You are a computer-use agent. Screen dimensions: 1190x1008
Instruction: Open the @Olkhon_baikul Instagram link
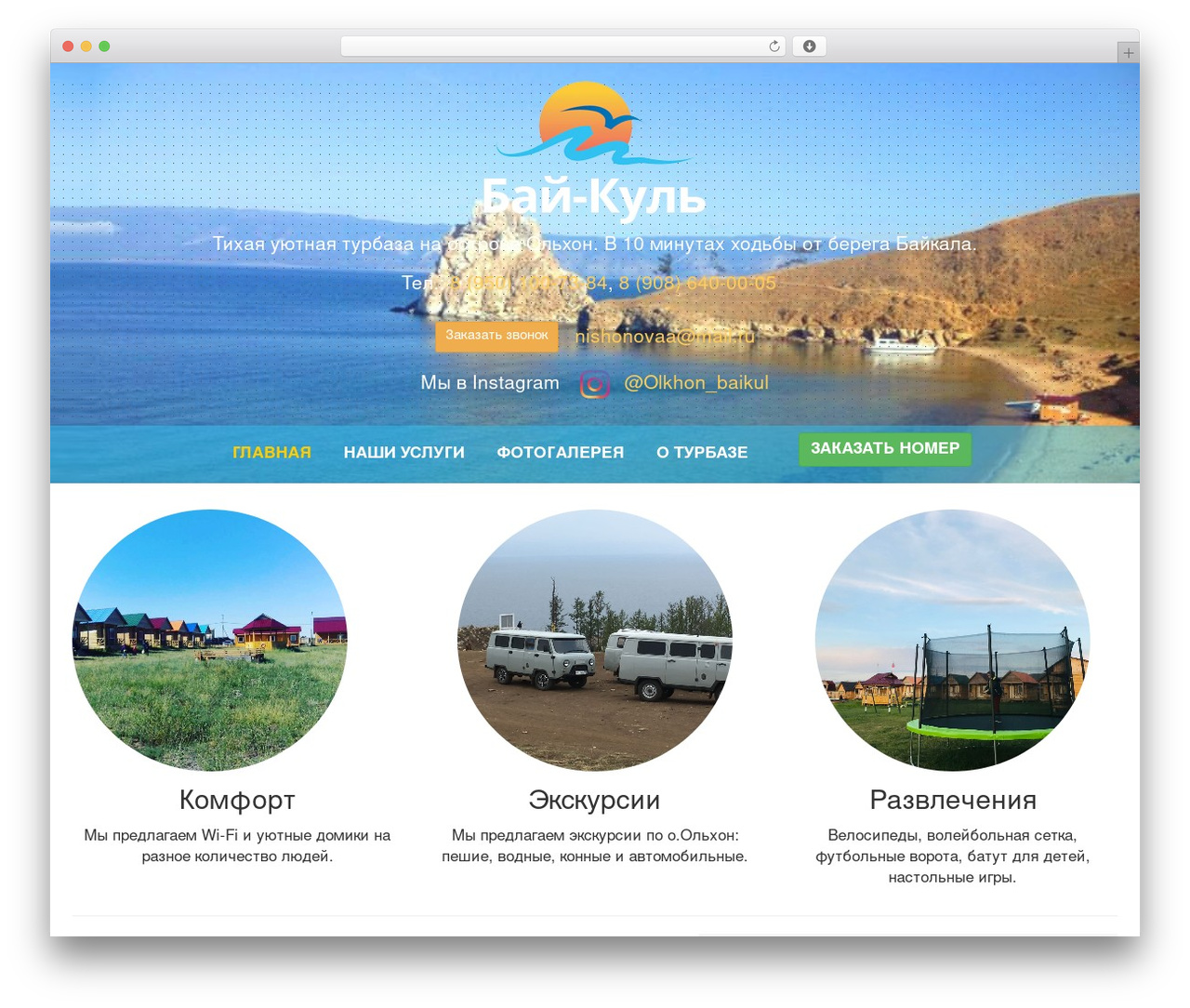pyautogui.click(x=696, y=383)
